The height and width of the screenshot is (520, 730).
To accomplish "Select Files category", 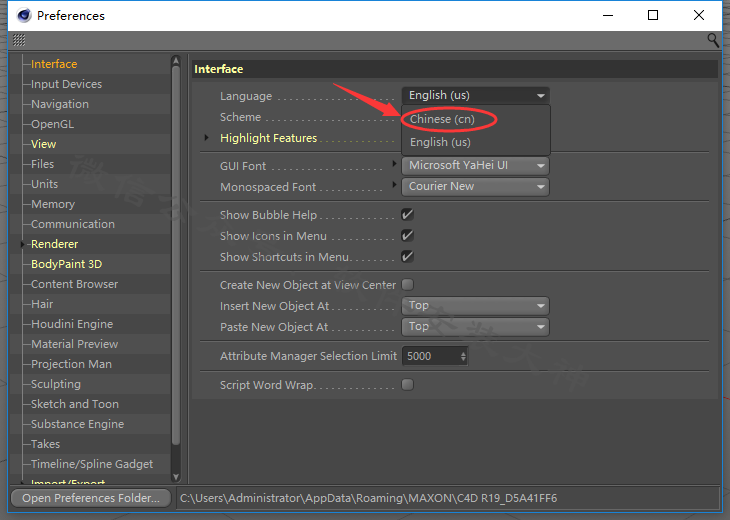I will tap(42, 164).
